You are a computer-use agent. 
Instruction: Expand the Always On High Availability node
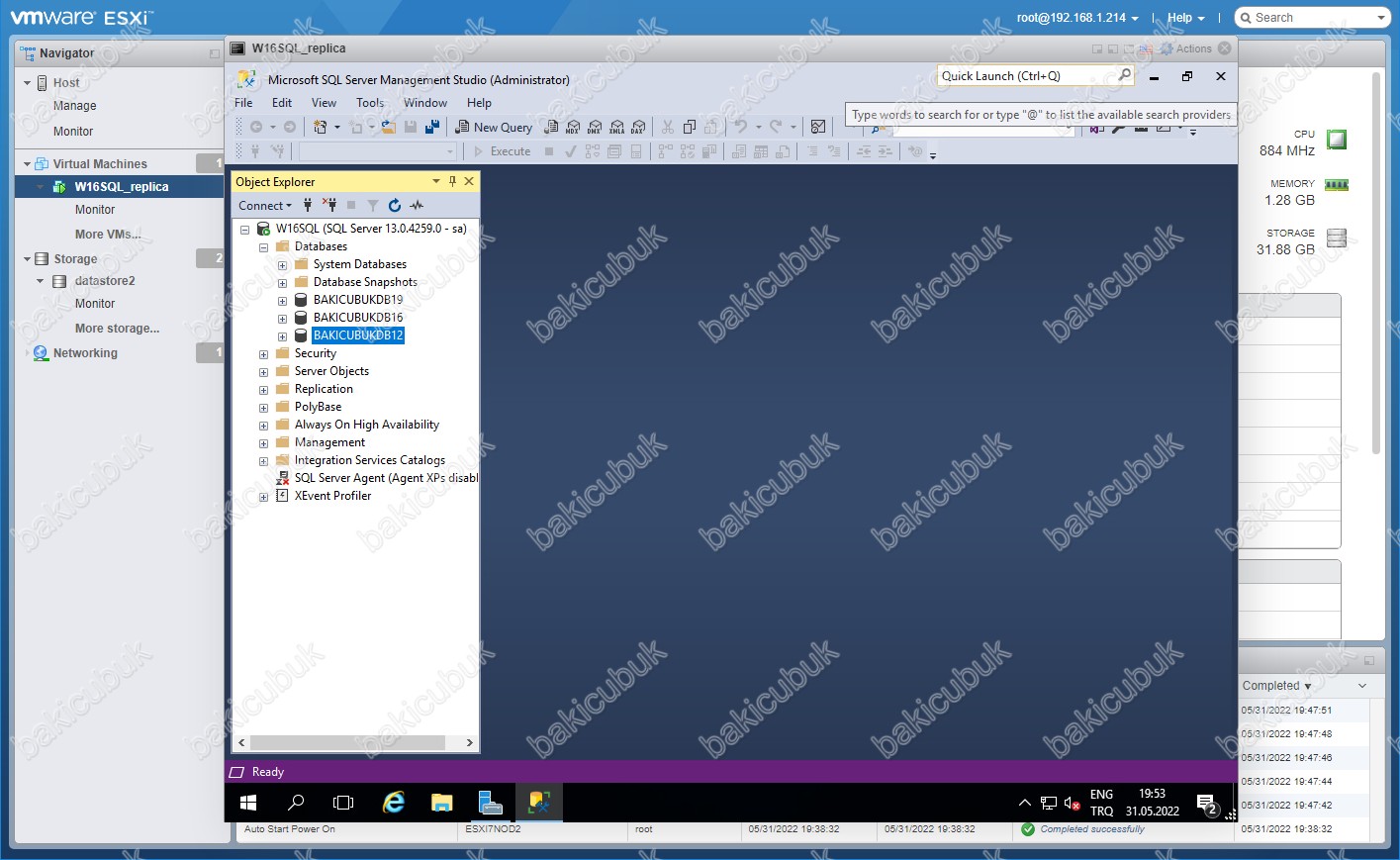pos(263,425)
